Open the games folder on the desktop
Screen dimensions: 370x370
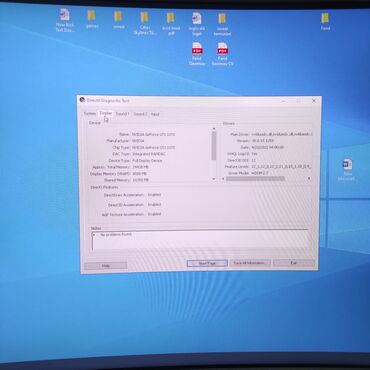tap(91, 19)
